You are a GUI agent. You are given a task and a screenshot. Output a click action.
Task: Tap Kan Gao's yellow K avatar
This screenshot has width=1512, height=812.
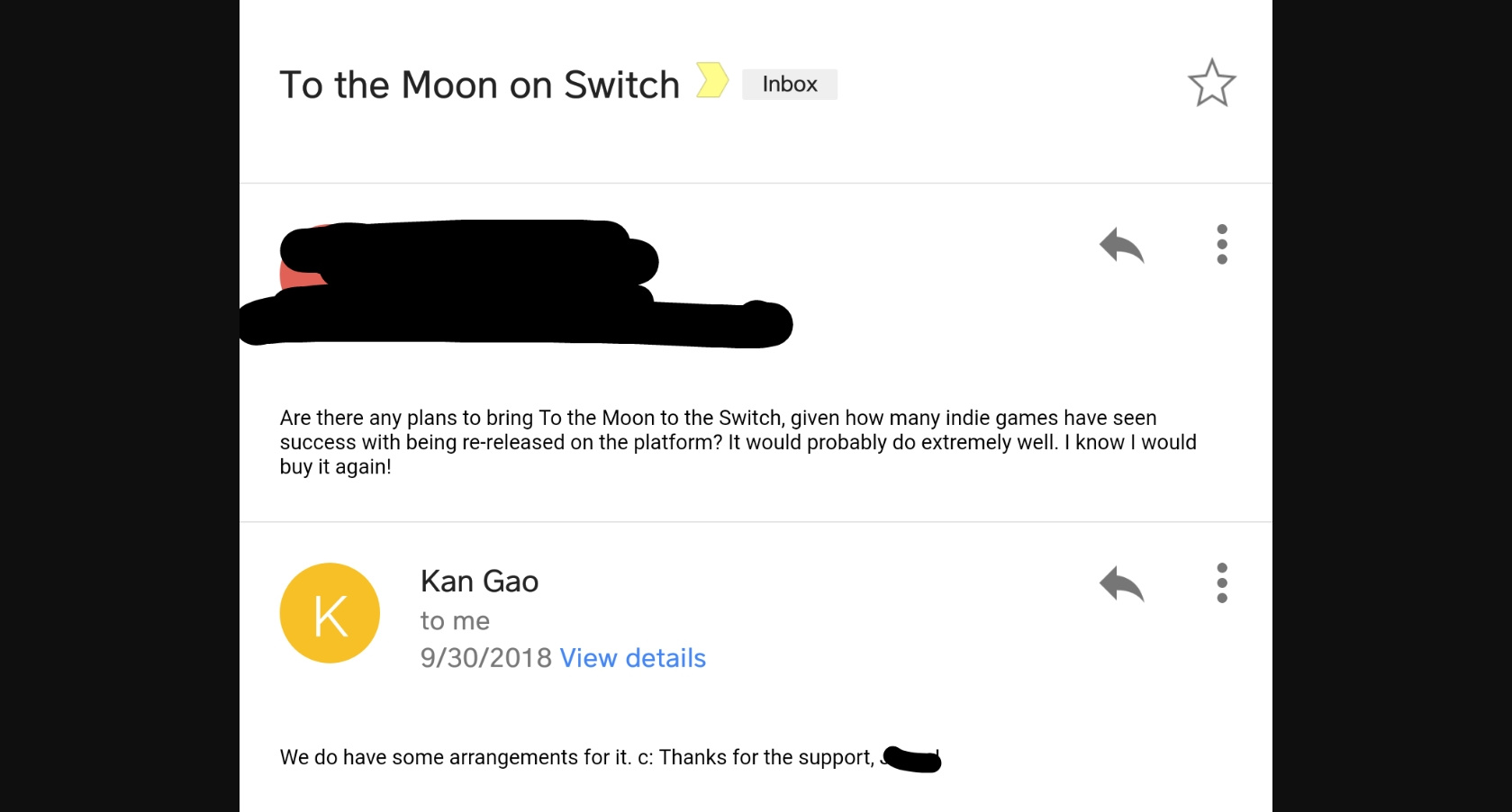330,613
